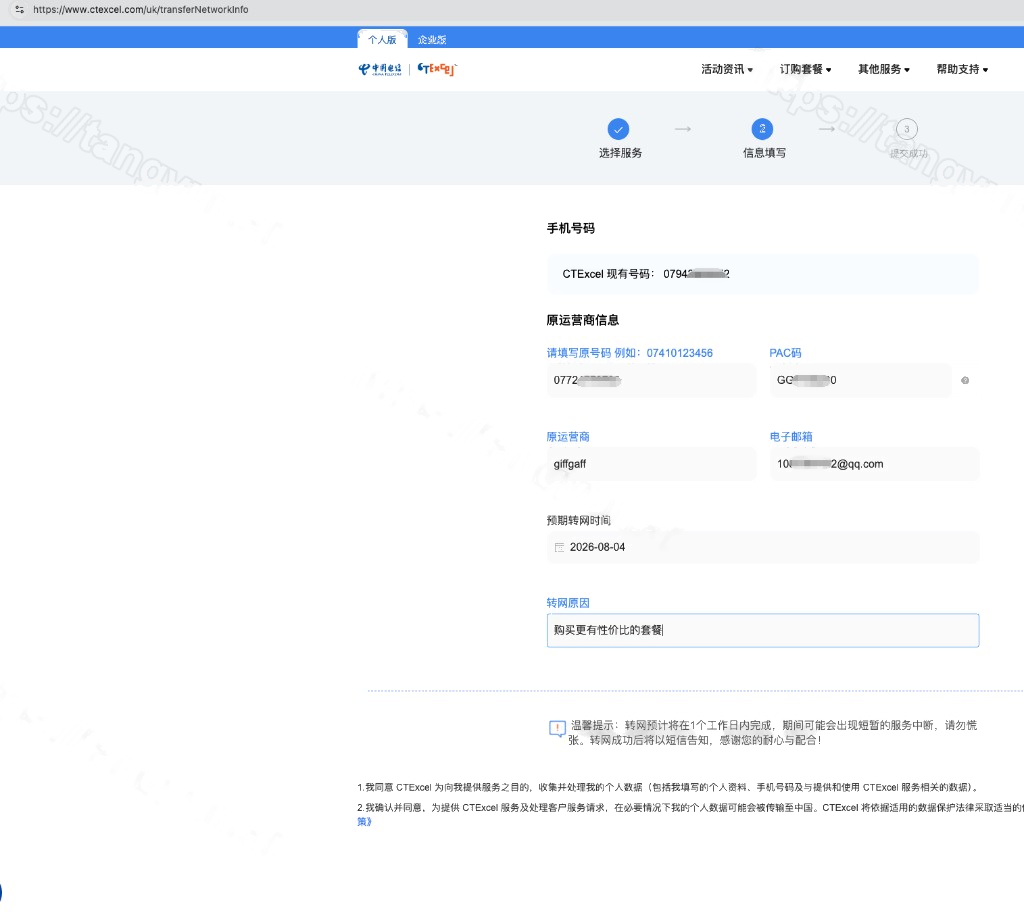Image resolution: width=1024 pixels, height=915 pixels.
Task: Click the calendar icon in date field
Action: (x=560, y=547)
